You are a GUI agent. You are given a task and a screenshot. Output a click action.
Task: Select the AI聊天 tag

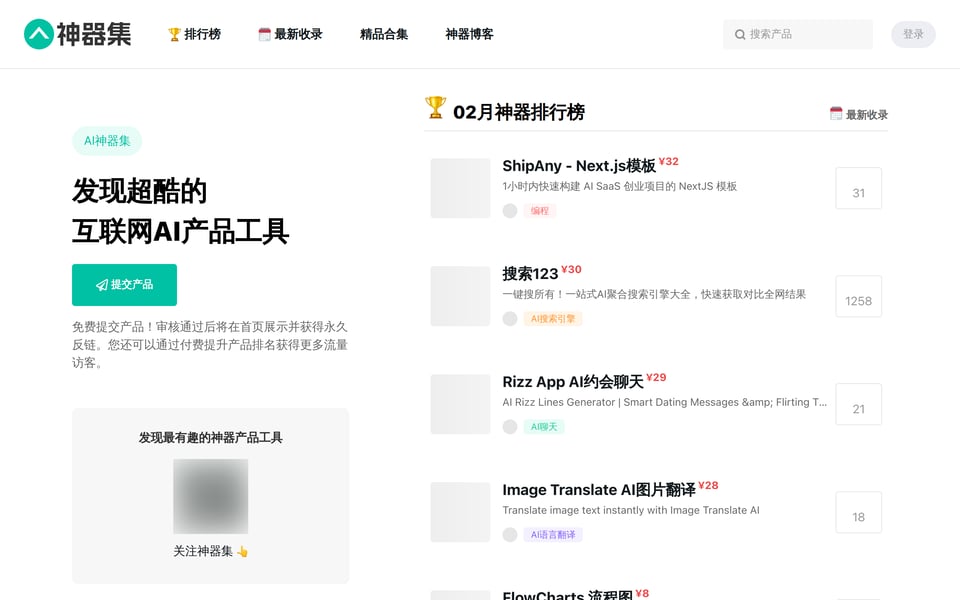click(x=544, y=427)
